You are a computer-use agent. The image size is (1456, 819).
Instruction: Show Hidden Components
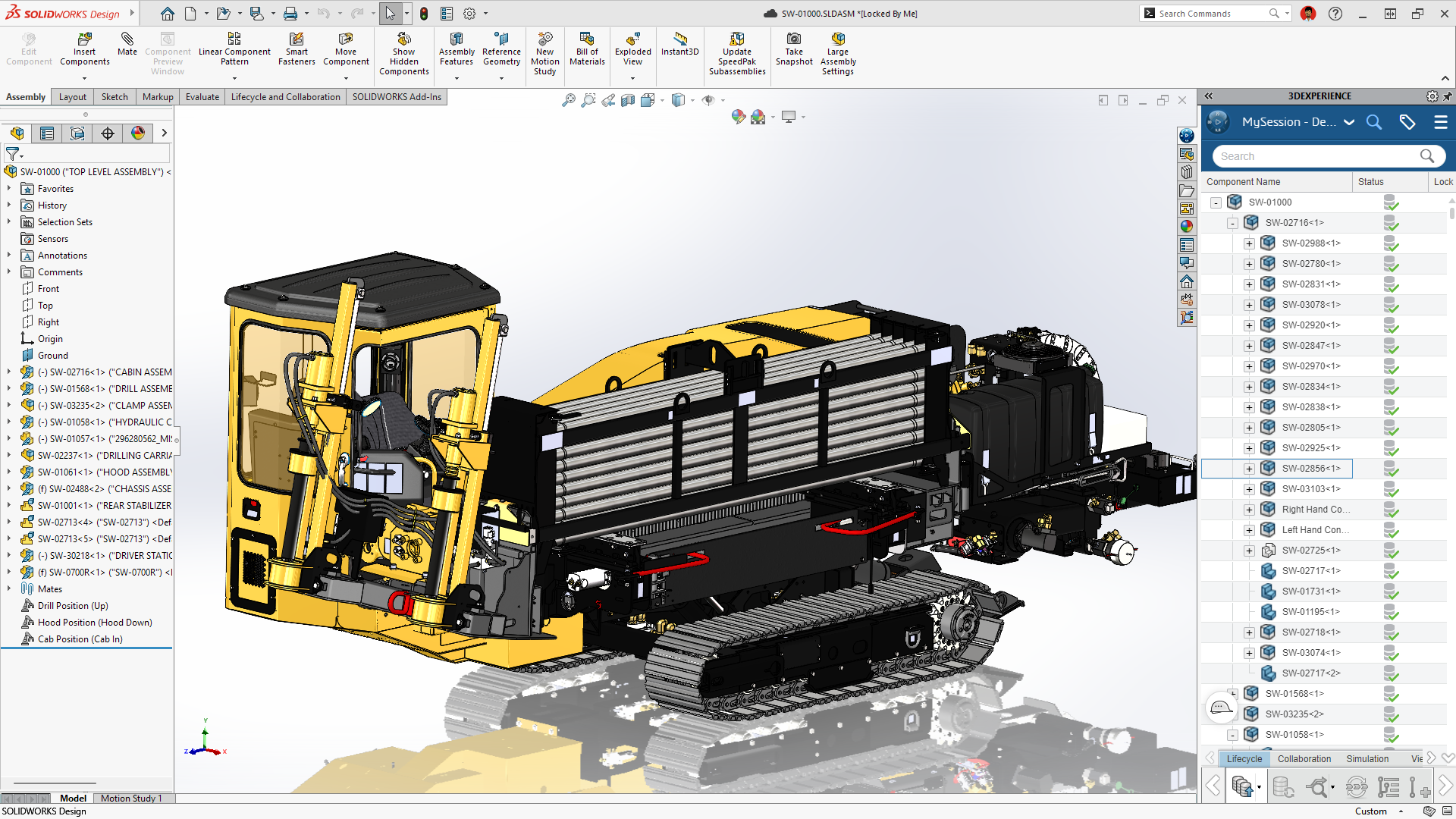[403, 54]
